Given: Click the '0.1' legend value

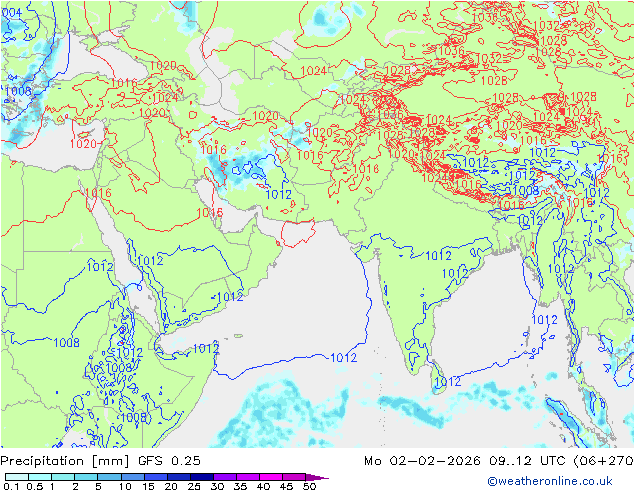Looking at the screenshot, I should pyautogui.click(x=11, y=486).
